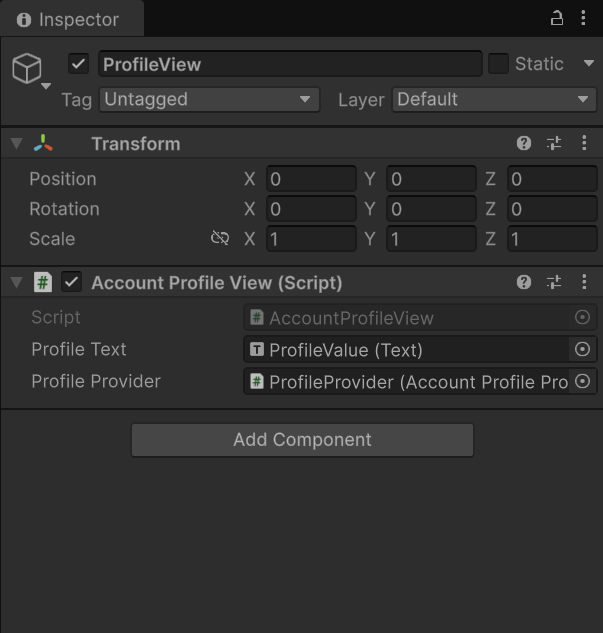
Task: Open Transform presets sliders icon
Action: 554,143
